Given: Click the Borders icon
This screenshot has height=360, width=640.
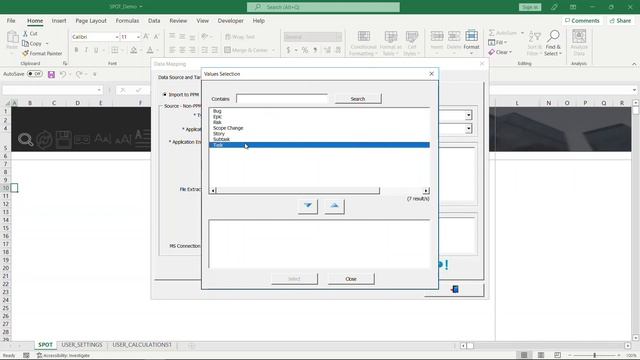Looking at the screenshot, I should 115,50.
